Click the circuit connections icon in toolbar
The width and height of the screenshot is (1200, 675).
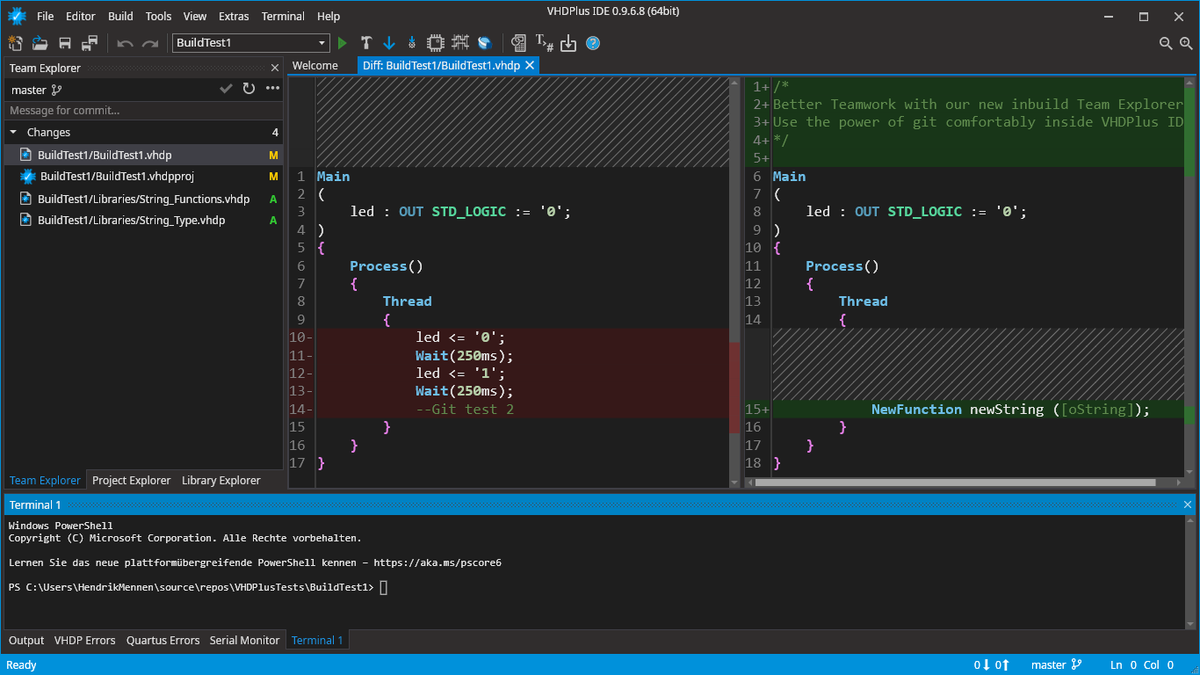[x=460, y=43]
